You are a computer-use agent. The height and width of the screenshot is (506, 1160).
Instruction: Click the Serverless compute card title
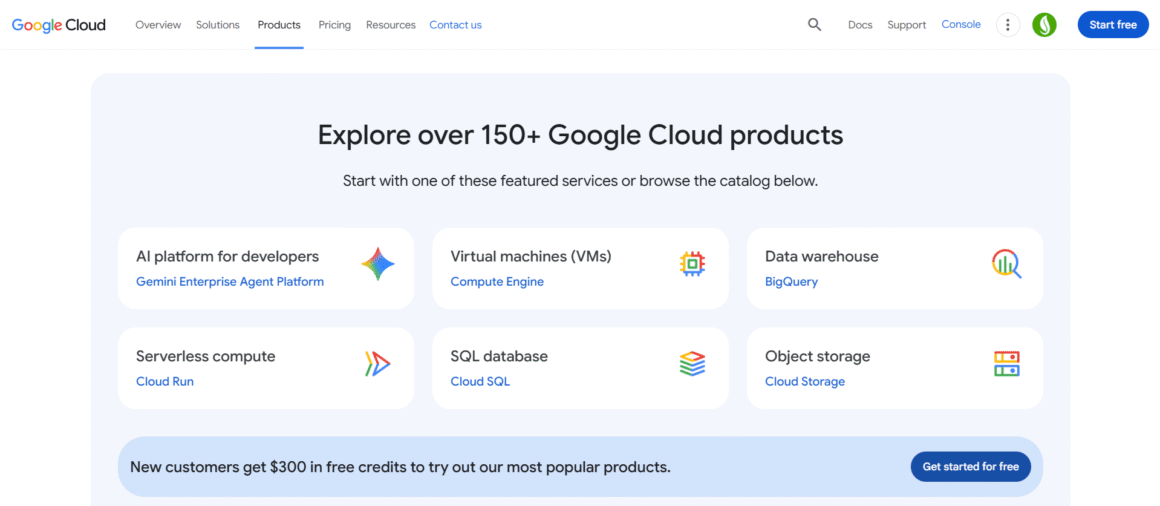pos(206,357)
